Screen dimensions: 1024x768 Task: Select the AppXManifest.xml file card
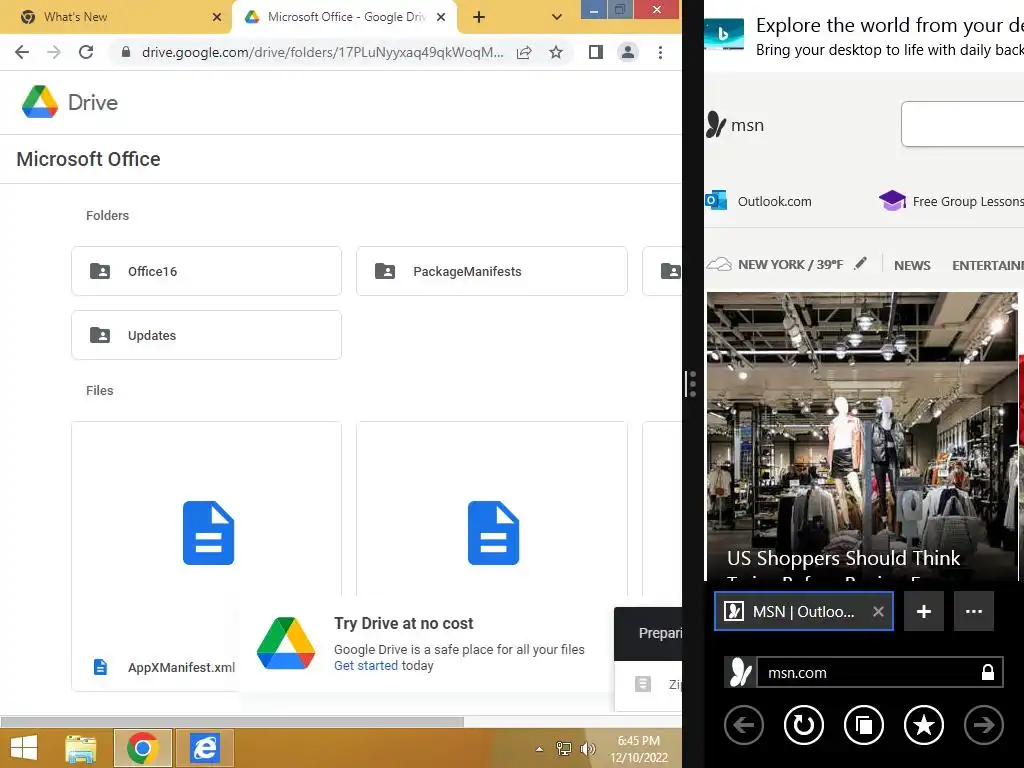point(206,556)
